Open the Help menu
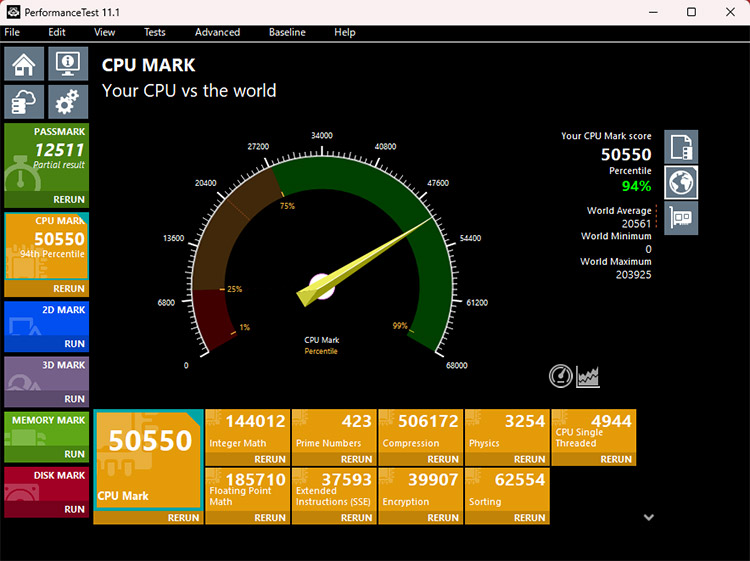Screen dimensions: 750x561 pos(344,32)
